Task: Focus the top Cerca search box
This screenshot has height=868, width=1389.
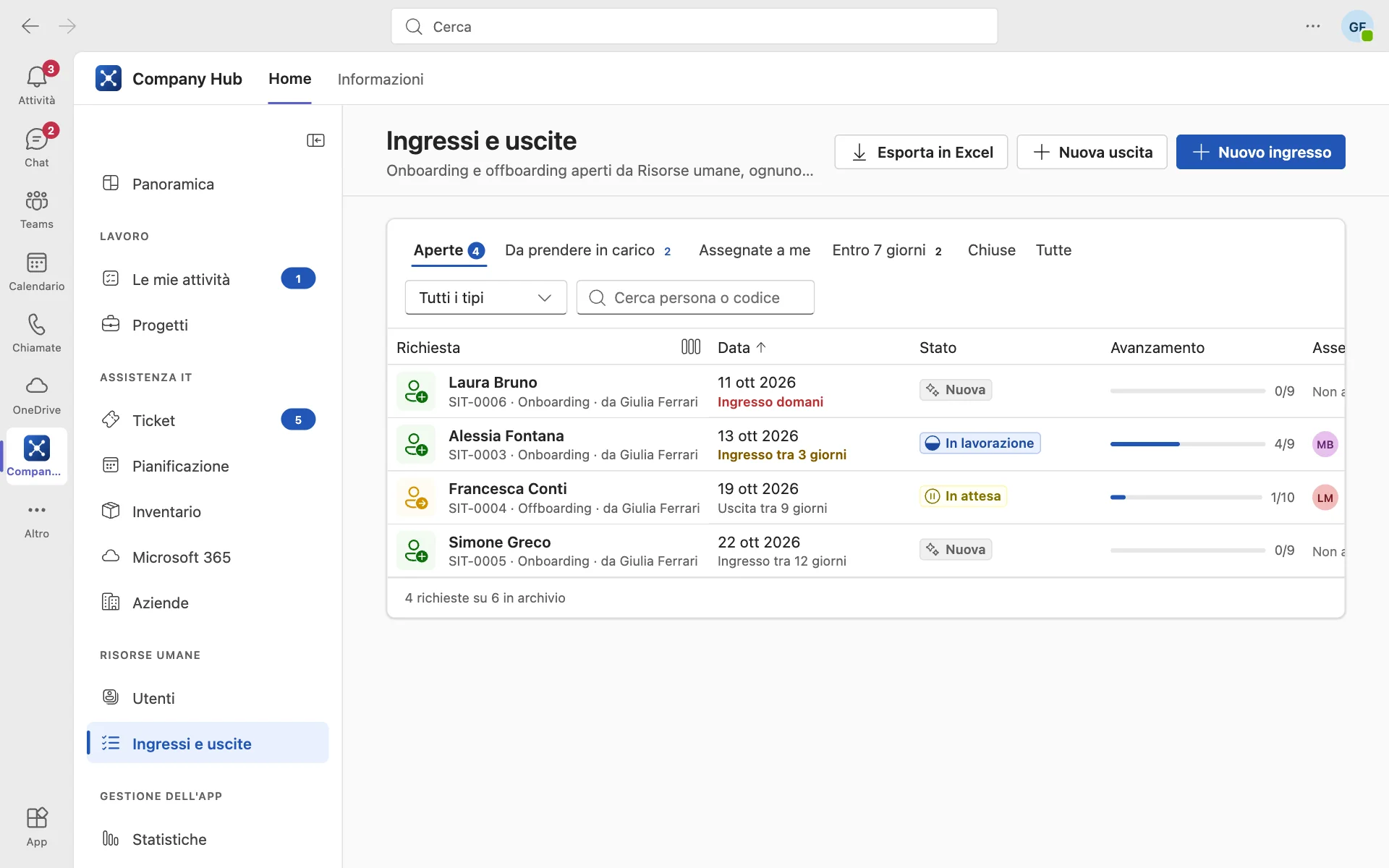Action: pos(694,27)
